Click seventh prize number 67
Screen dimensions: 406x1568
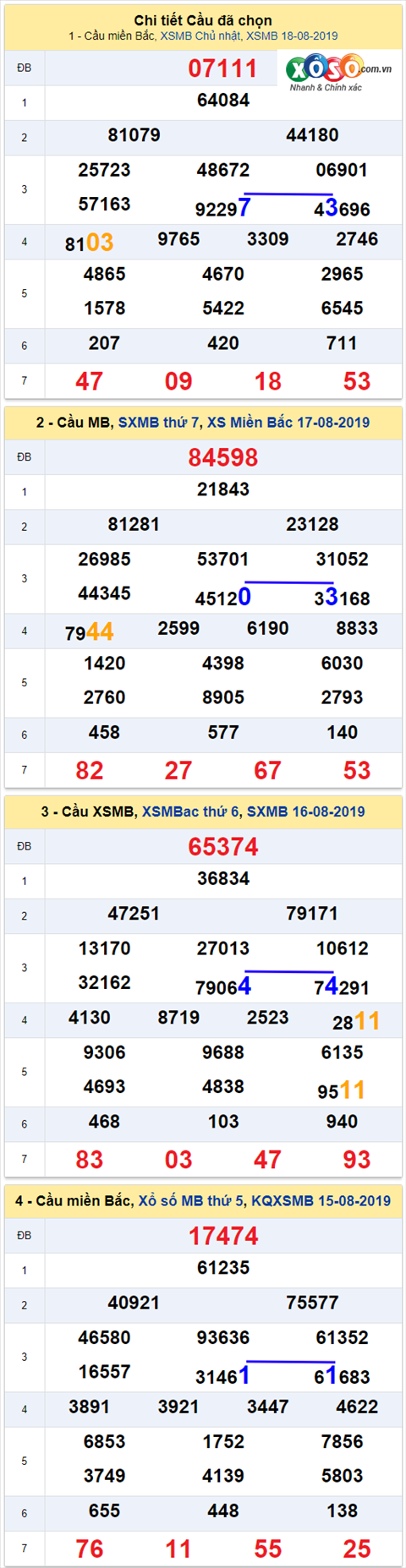click(x=267, y=770)
